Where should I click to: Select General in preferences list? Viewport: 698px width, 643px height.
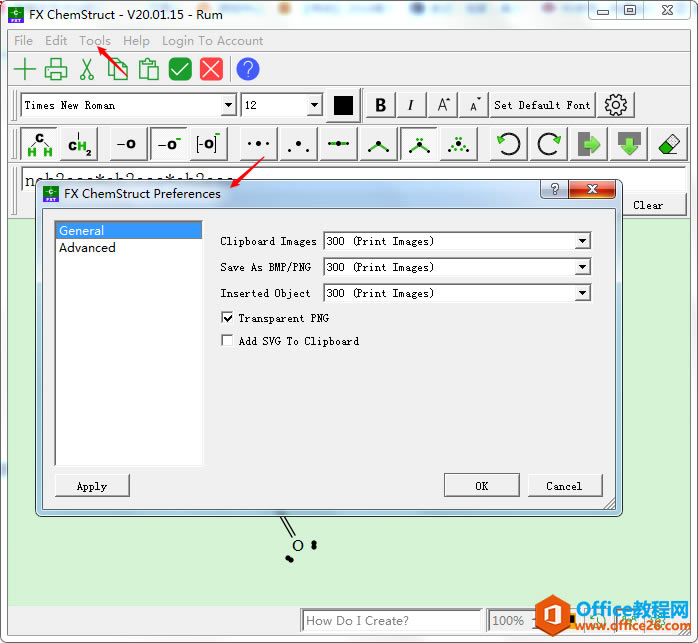click(129, 231)
